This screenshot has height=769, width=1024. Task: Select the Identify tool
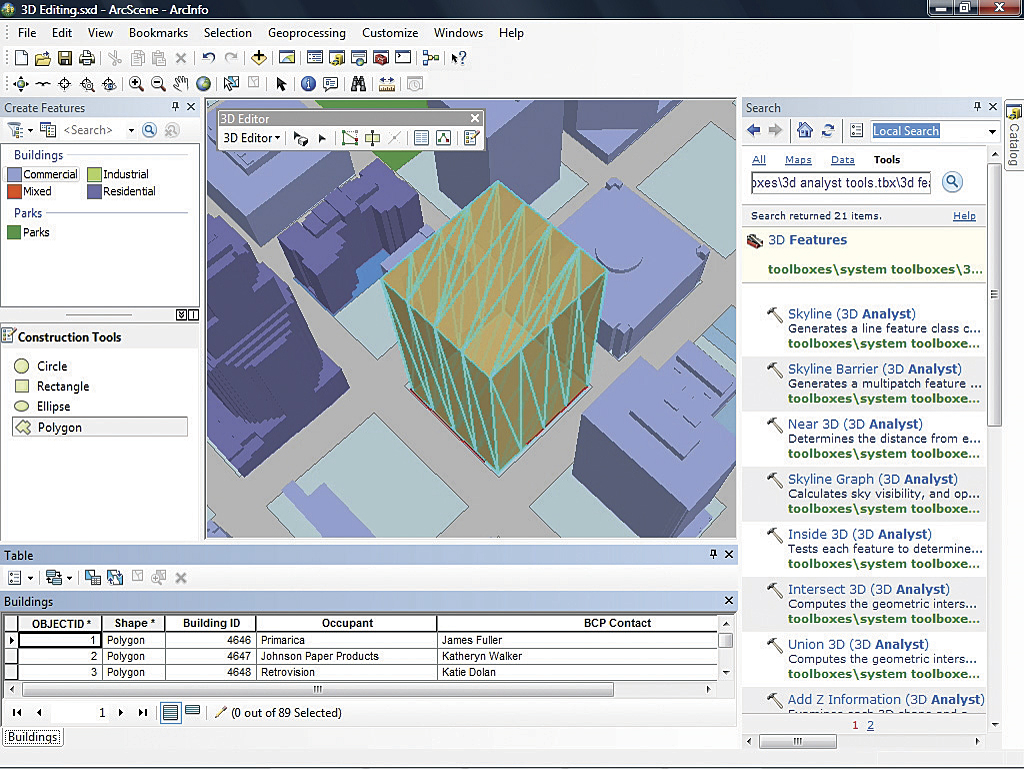click(308, 85)
